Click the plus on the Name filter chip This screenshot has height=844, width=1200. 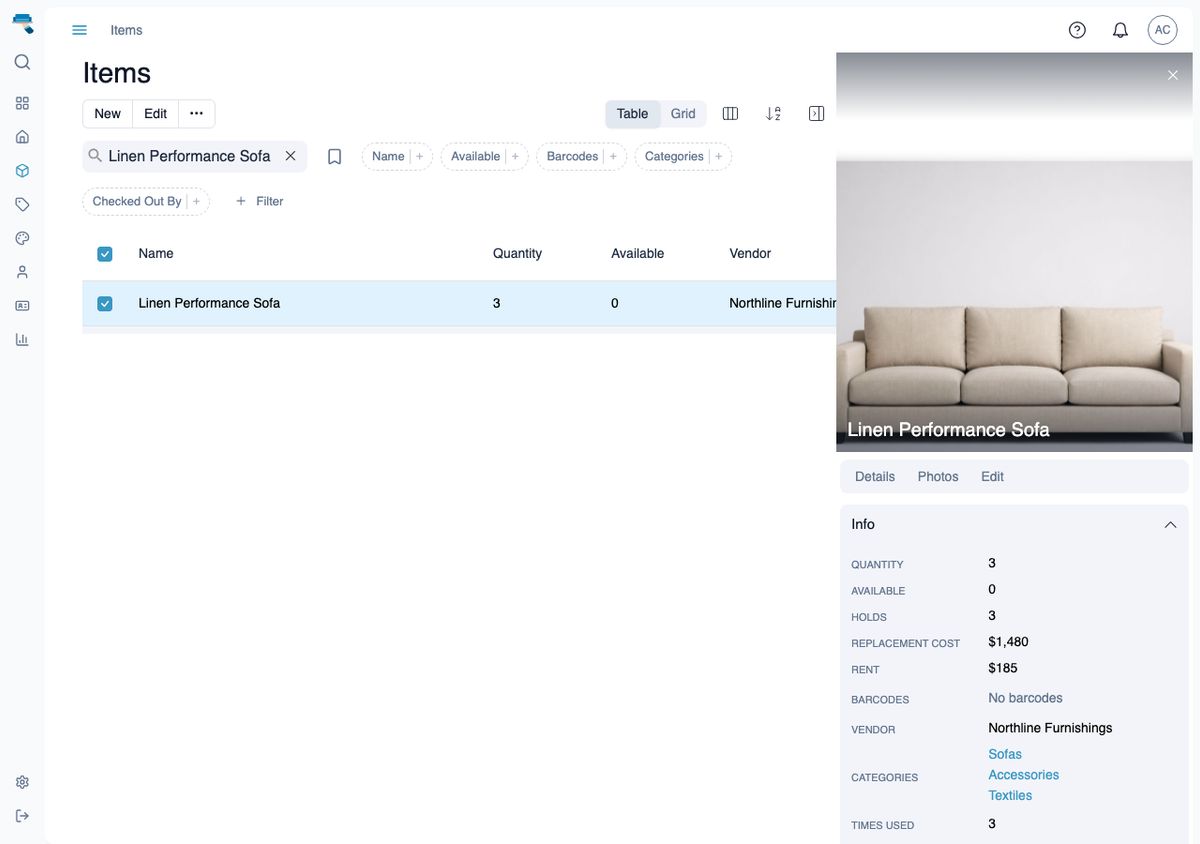tap(420, 156)
